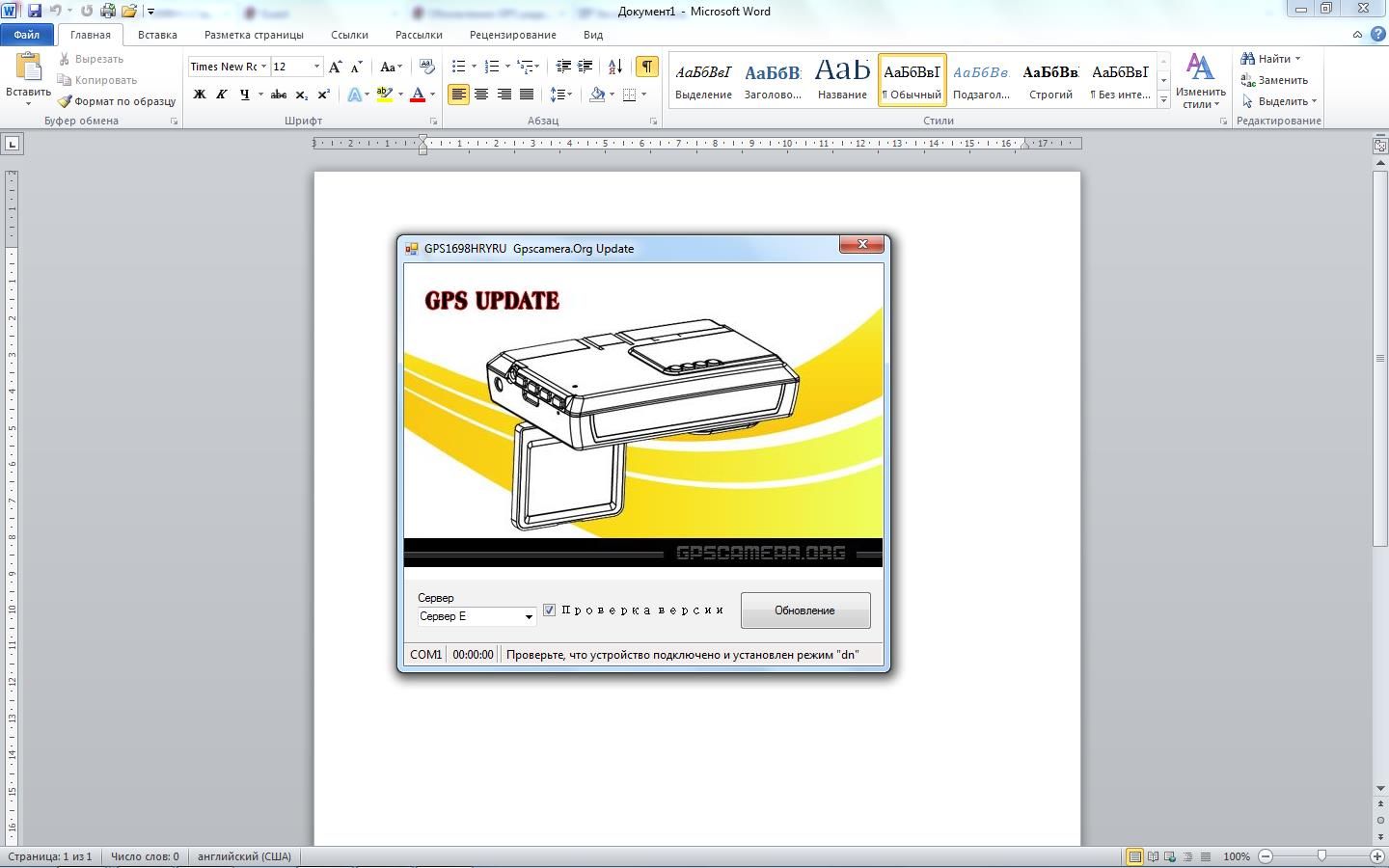The image size is (1389, 868).
Task: Click Заменить in the editing group
Action: (x=1274, y=80)
